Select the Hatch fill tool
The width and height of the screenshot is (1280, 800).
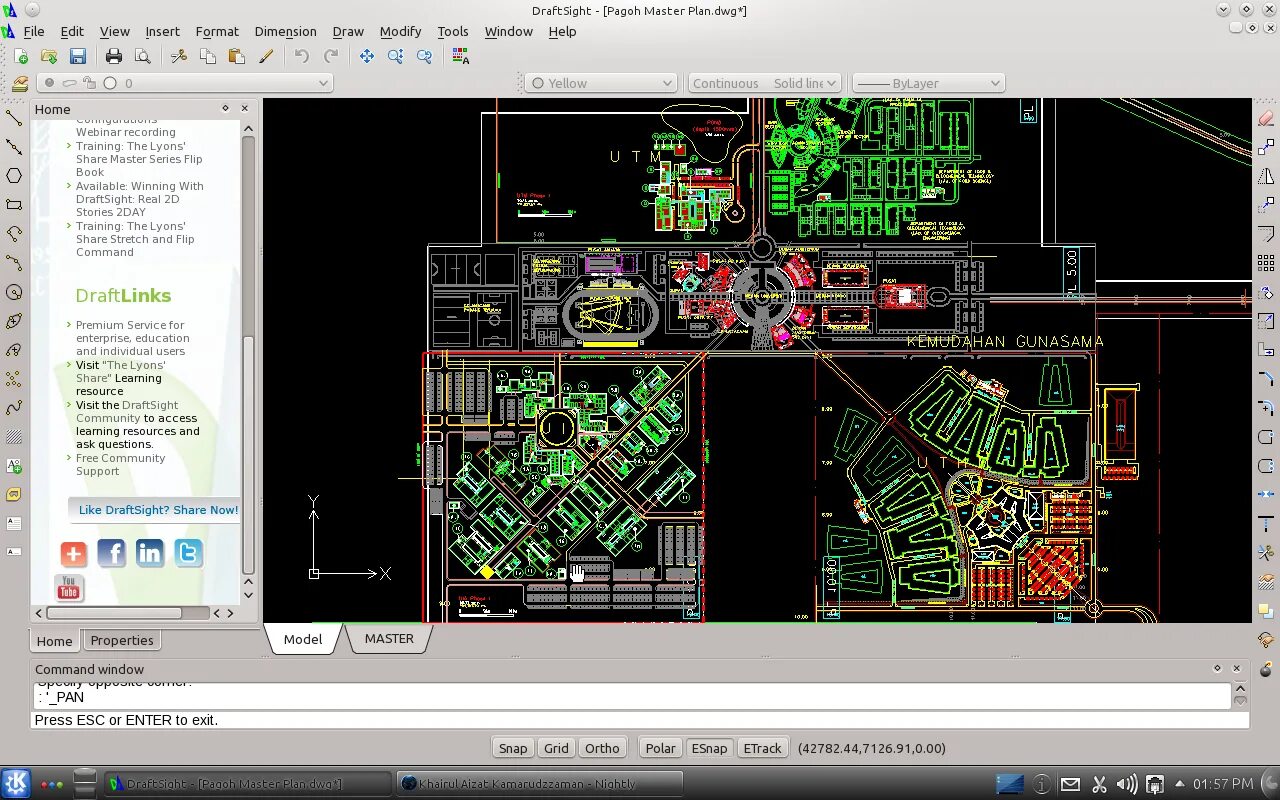click(x=14, y=437)
